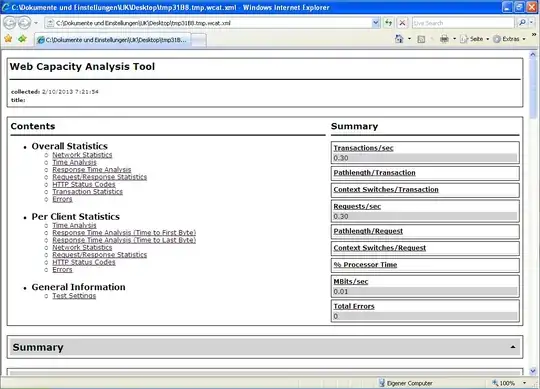Expand the address bar history dropdown
Viewport: 540px width, 389px height.
[x=376, y=23]
